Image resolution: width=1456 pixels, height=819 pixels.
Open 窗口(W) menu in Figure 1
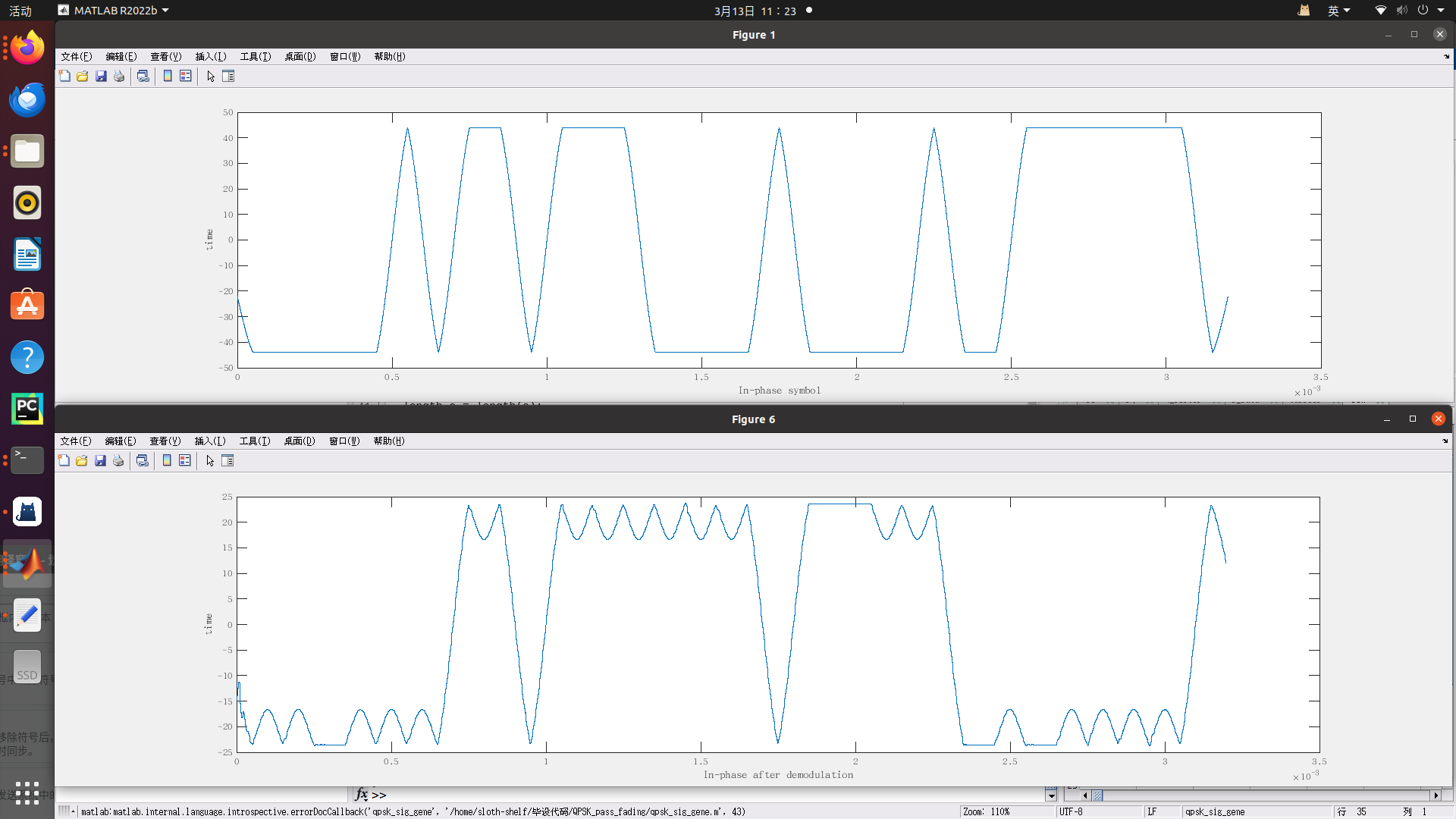[x=345, y=56]
